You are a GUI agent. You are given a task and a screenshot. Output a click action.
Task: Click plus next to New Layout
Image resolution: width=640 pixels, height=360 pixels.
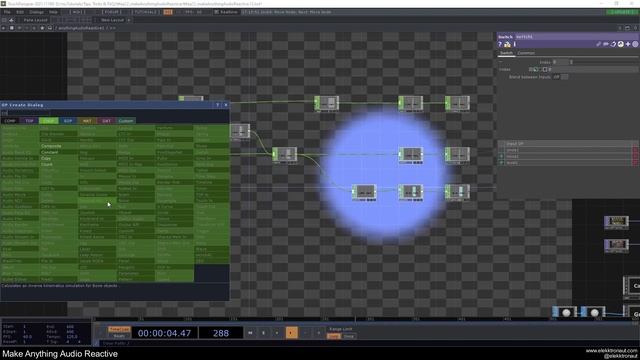click(129, 20)
